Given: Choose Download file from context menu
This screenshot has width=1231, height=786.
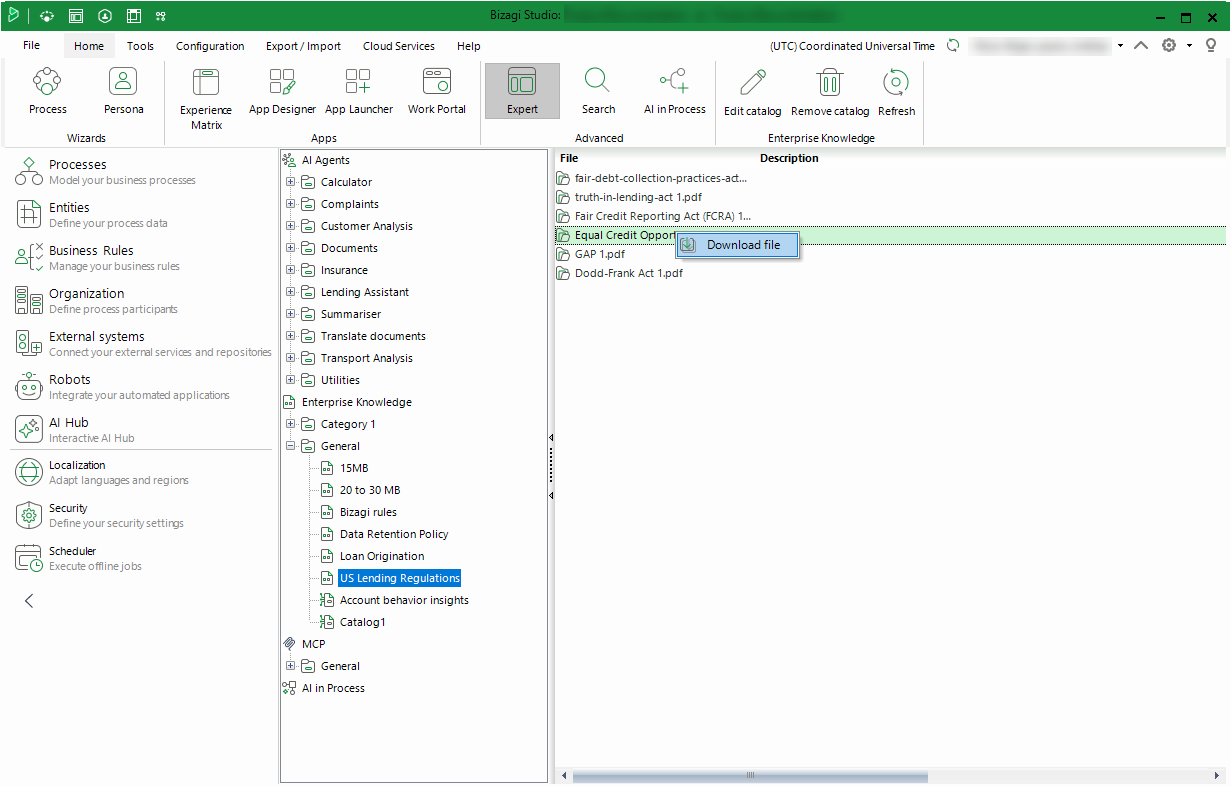Looking at the screenshot, I should 738,245.
